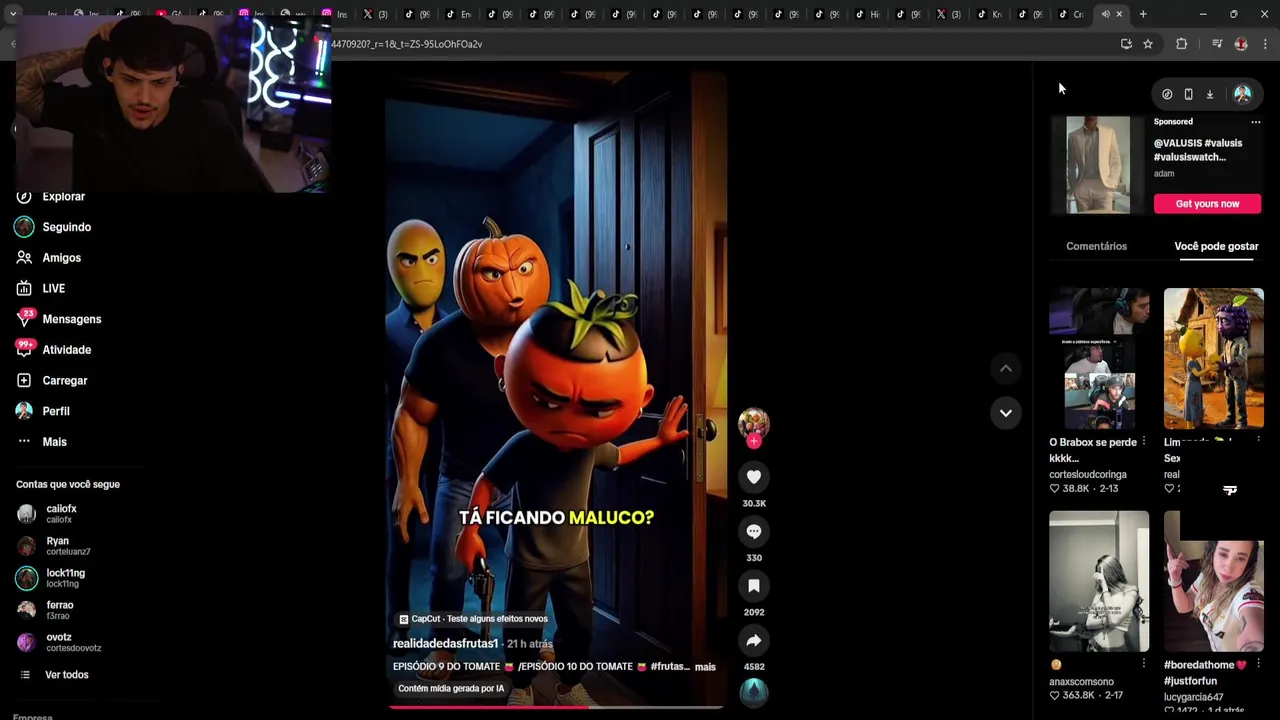1280x720 pixels.
Task: Bookmark page with Chrome star icon
Action: click(1148, 44)
